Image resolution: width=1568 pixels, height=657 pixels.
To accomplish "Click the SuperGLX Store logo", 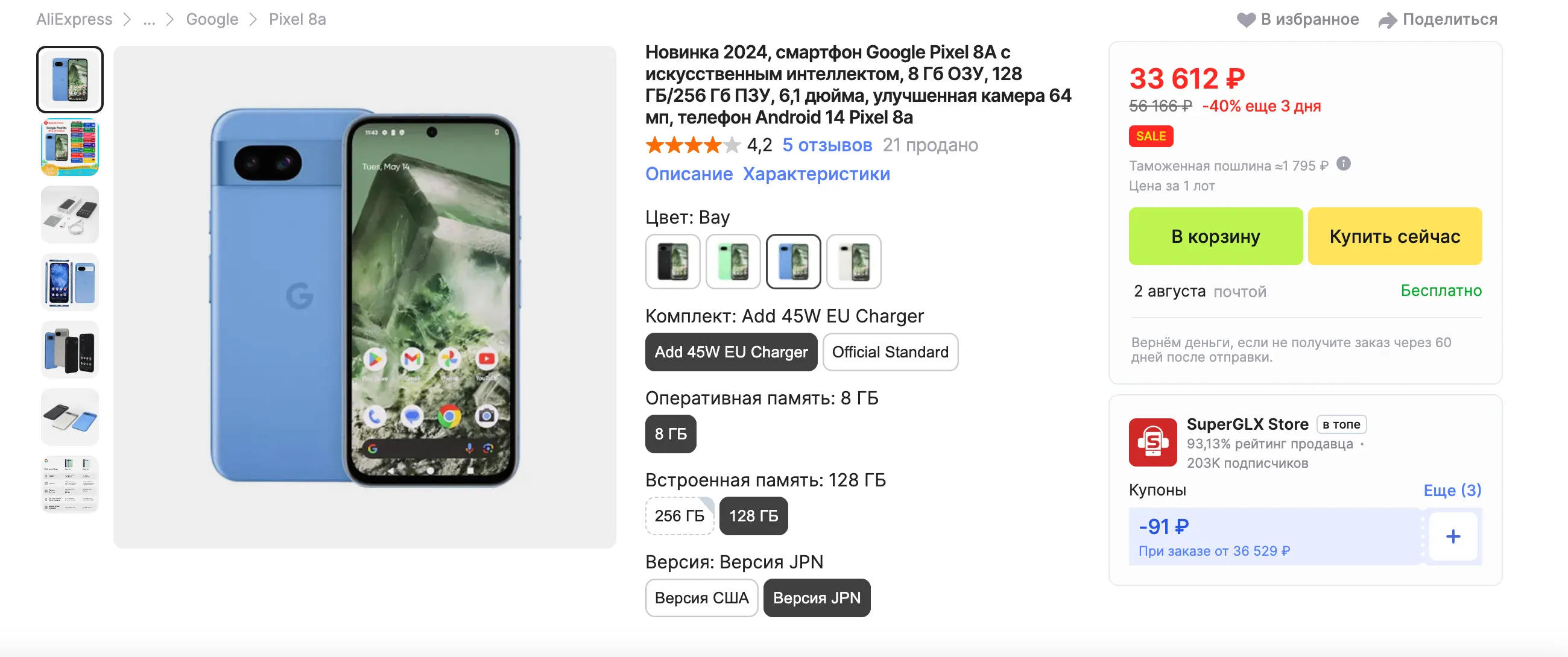I will (x=1152, y=442).
